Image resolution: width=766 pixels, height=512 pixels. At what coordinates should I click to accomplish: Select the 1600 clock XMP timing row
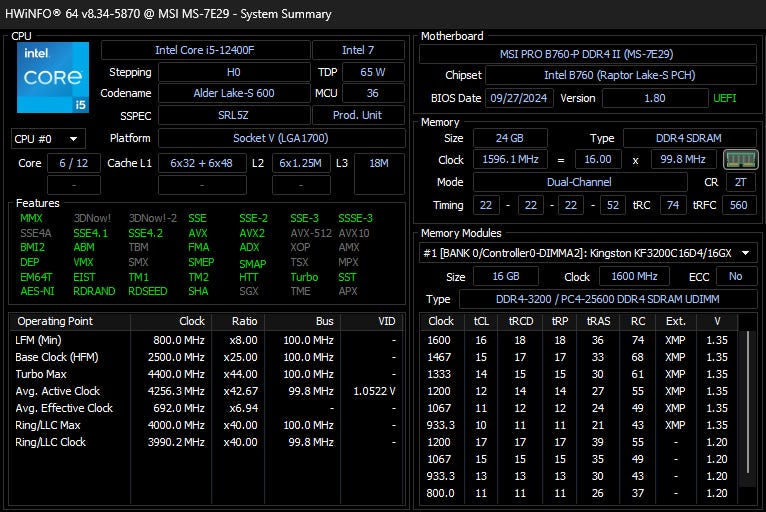tap(579, 340)
